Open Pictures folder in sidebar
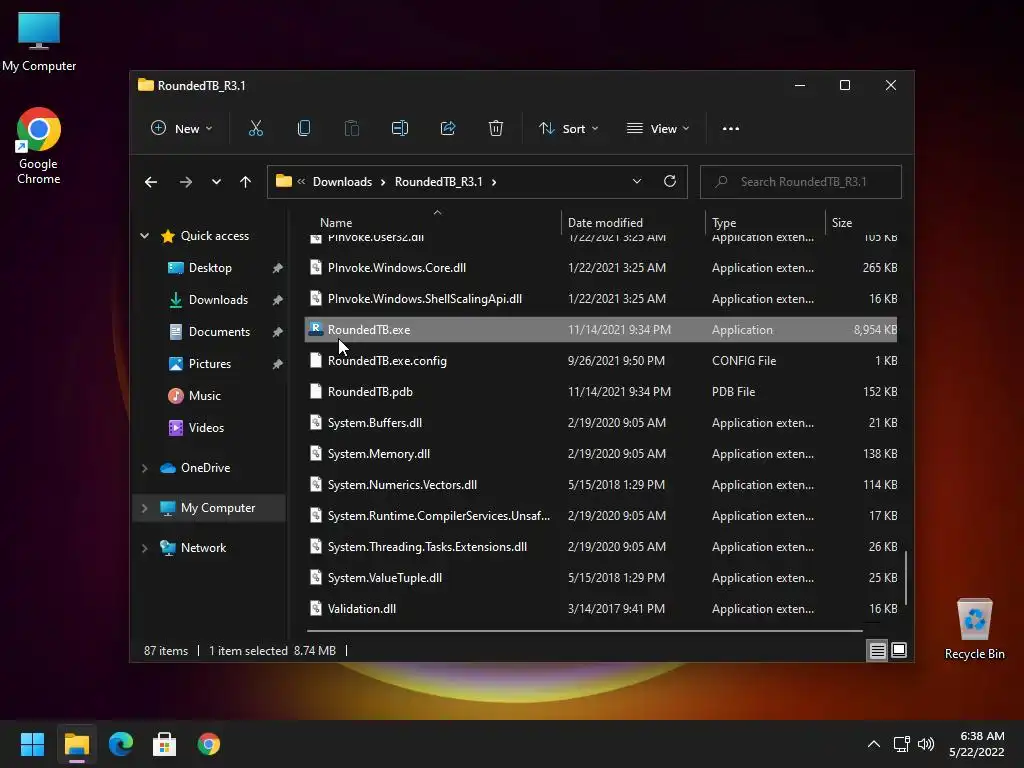The image size is (1024, 768). 210,364
